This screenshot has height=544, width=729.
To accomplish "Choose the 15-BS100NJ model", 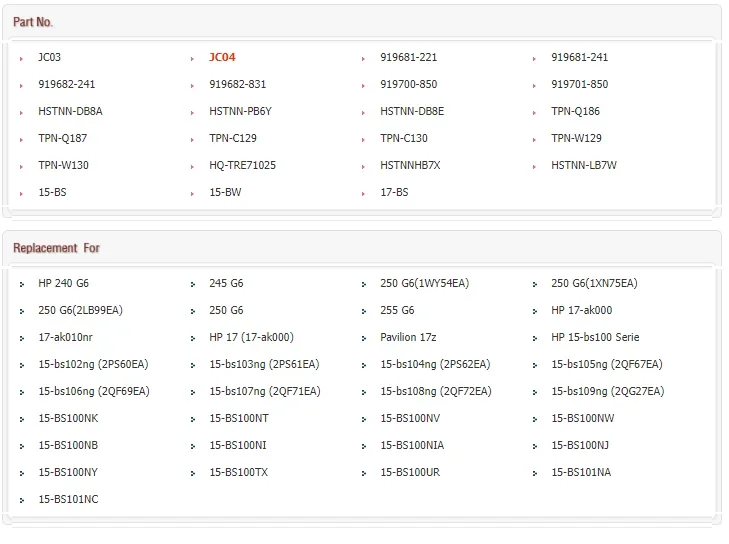I will tap(580, 445).
